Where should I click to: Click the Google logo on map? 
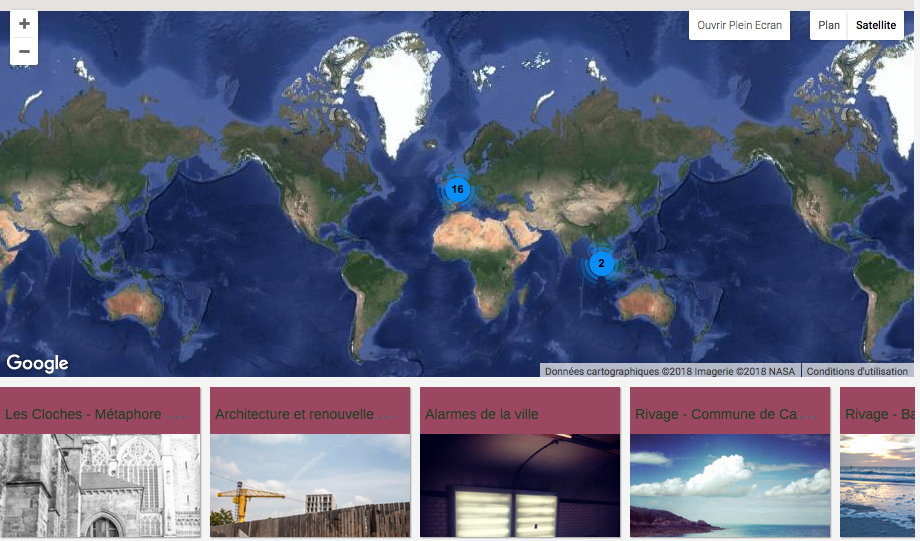pos(37,363)
